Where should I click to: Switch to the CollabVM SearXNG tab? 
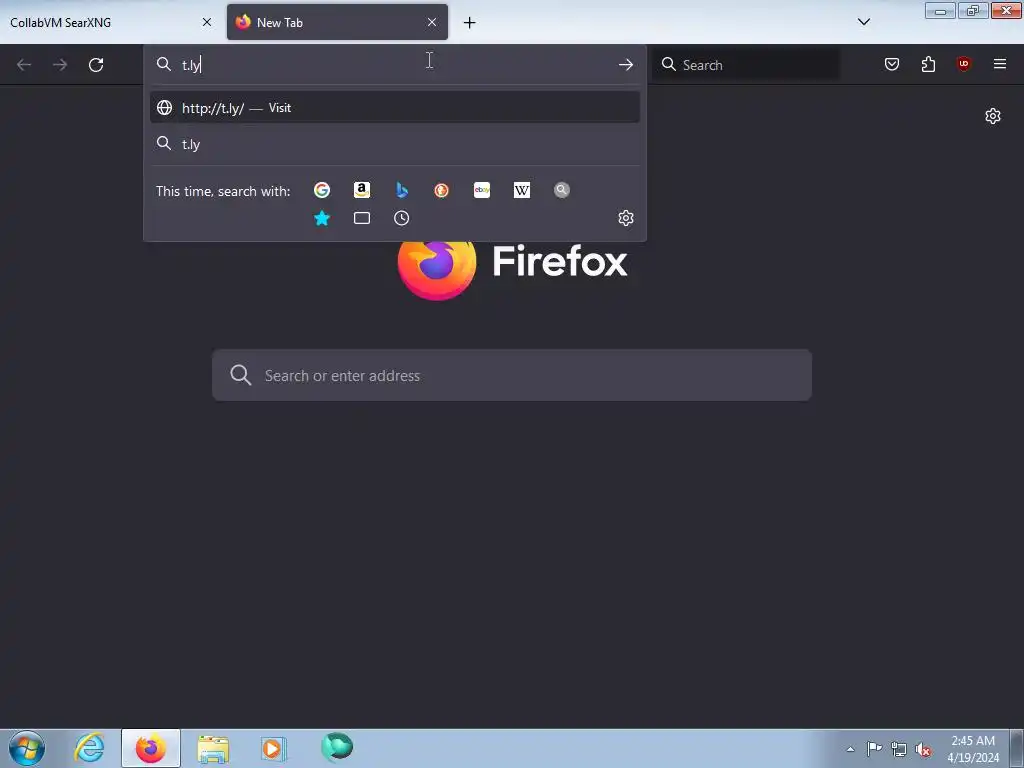coord(111,22)
